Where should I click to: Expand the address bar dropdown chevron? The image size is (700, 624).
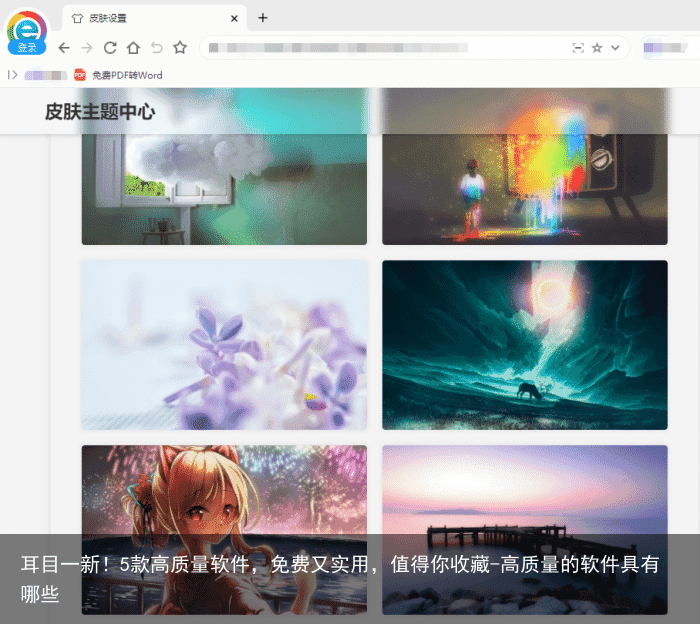[615, 47]
